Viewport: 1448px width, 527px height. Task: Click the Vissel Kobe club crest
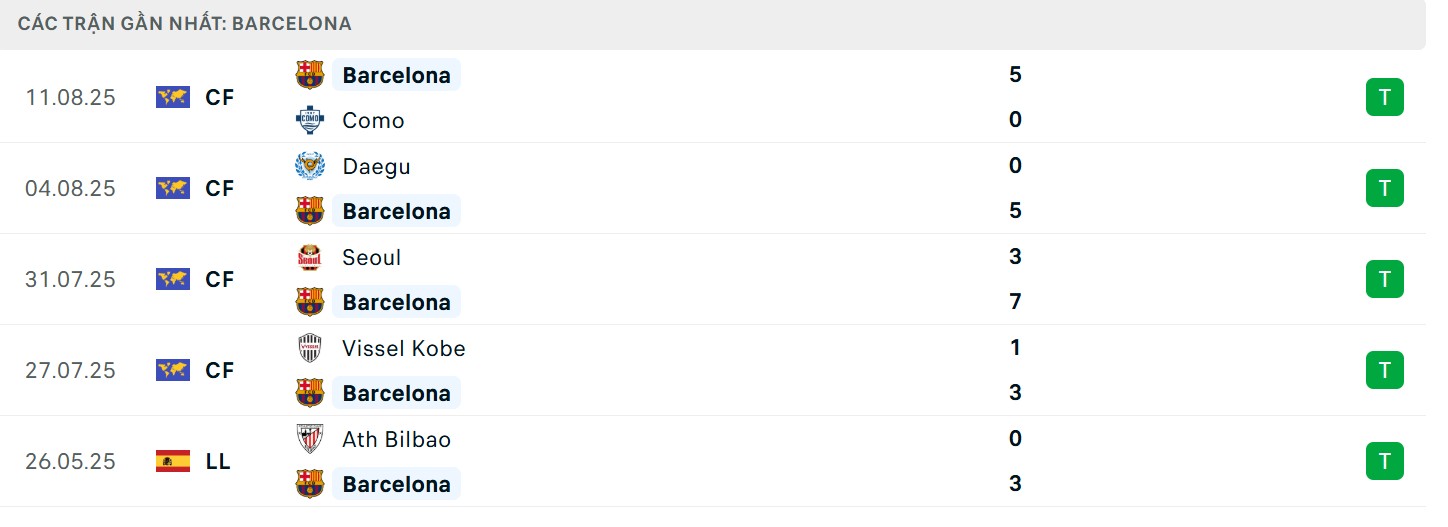click(310, 348)
